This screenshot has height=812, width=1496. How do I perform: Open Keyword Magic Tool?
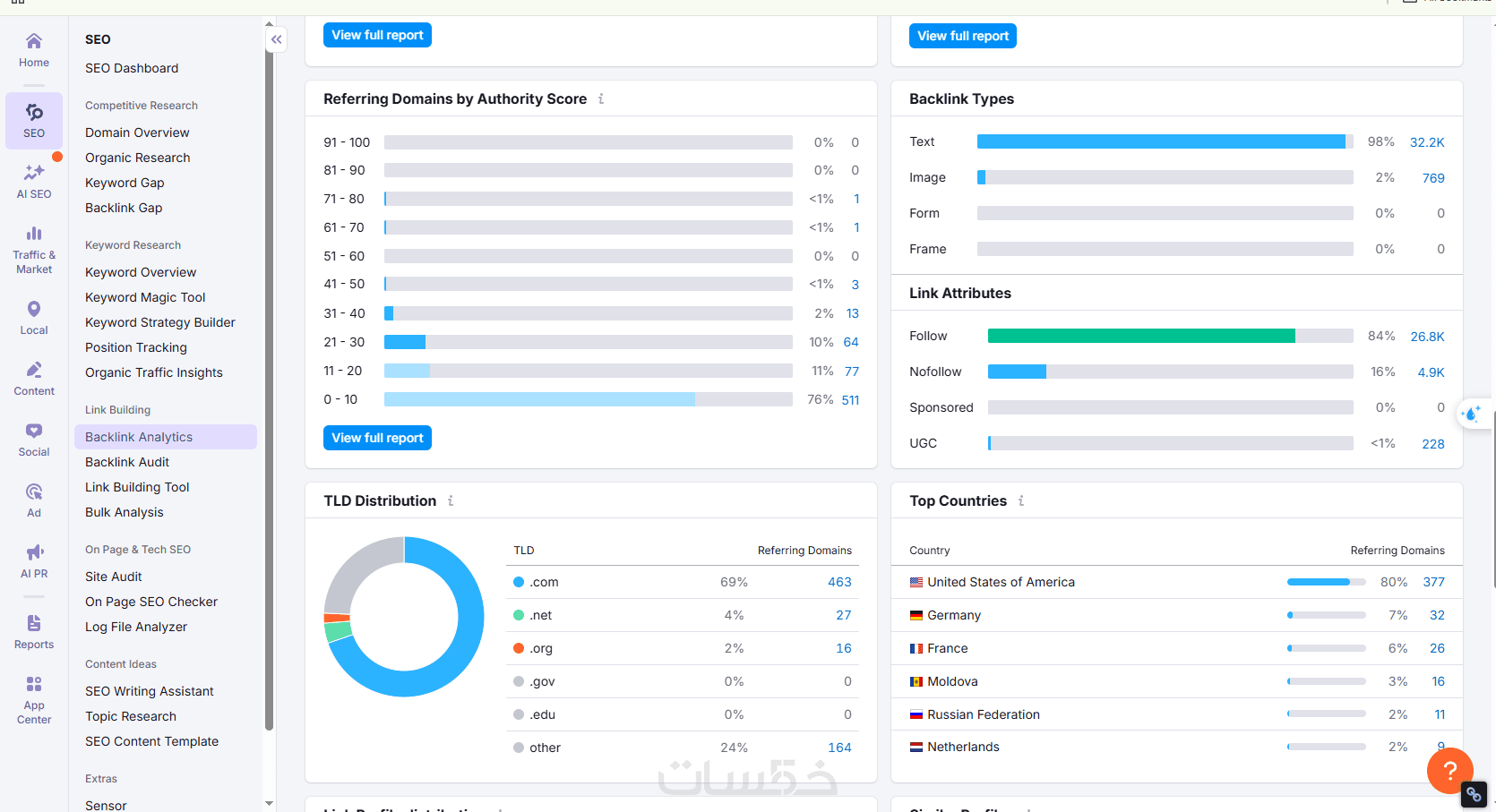coord(145,297)
